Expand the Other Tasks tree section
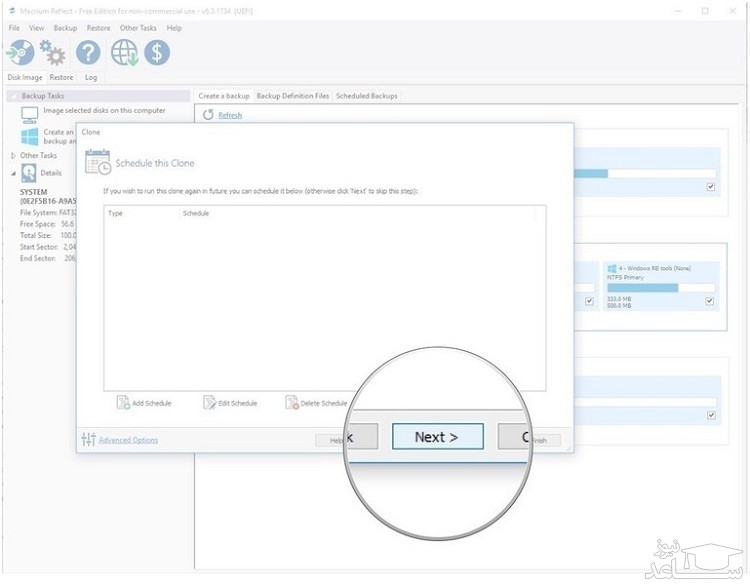Viewport: 750px width, 586px height. pos(13,156)
